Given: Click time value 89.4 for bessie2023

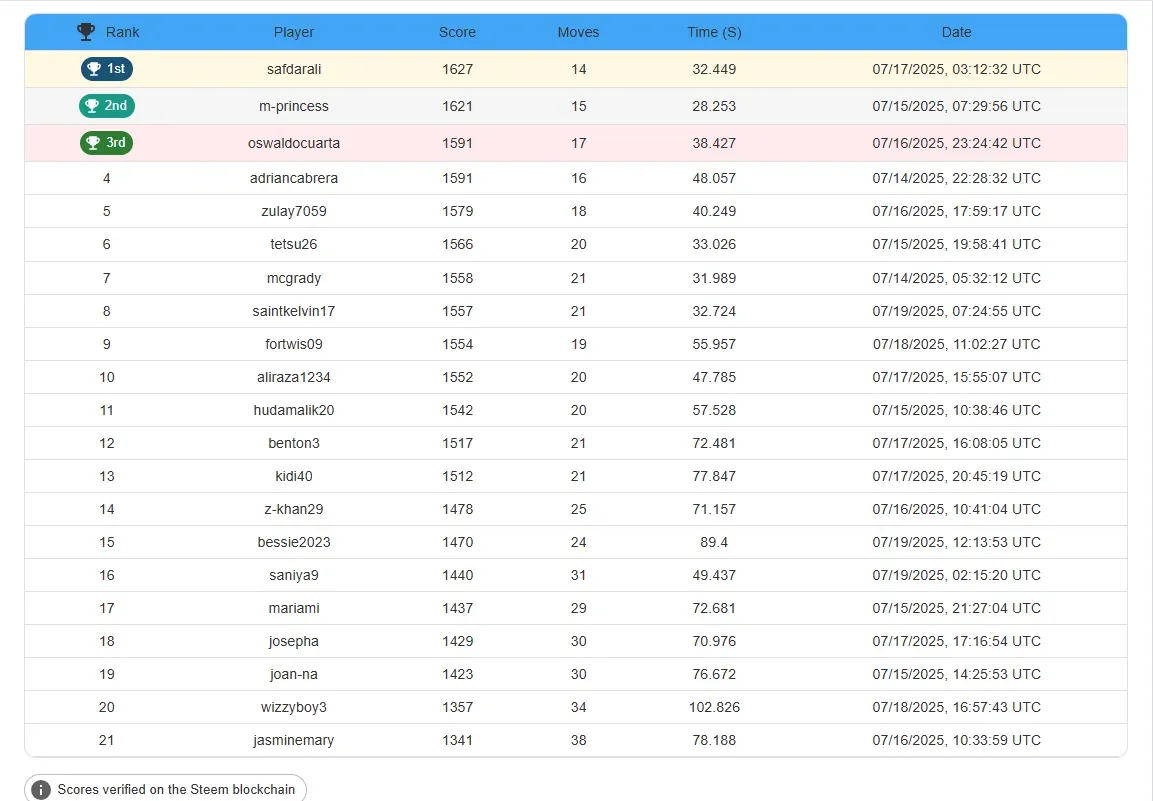Looking at the screenshot, I should [x=714, y=542].
